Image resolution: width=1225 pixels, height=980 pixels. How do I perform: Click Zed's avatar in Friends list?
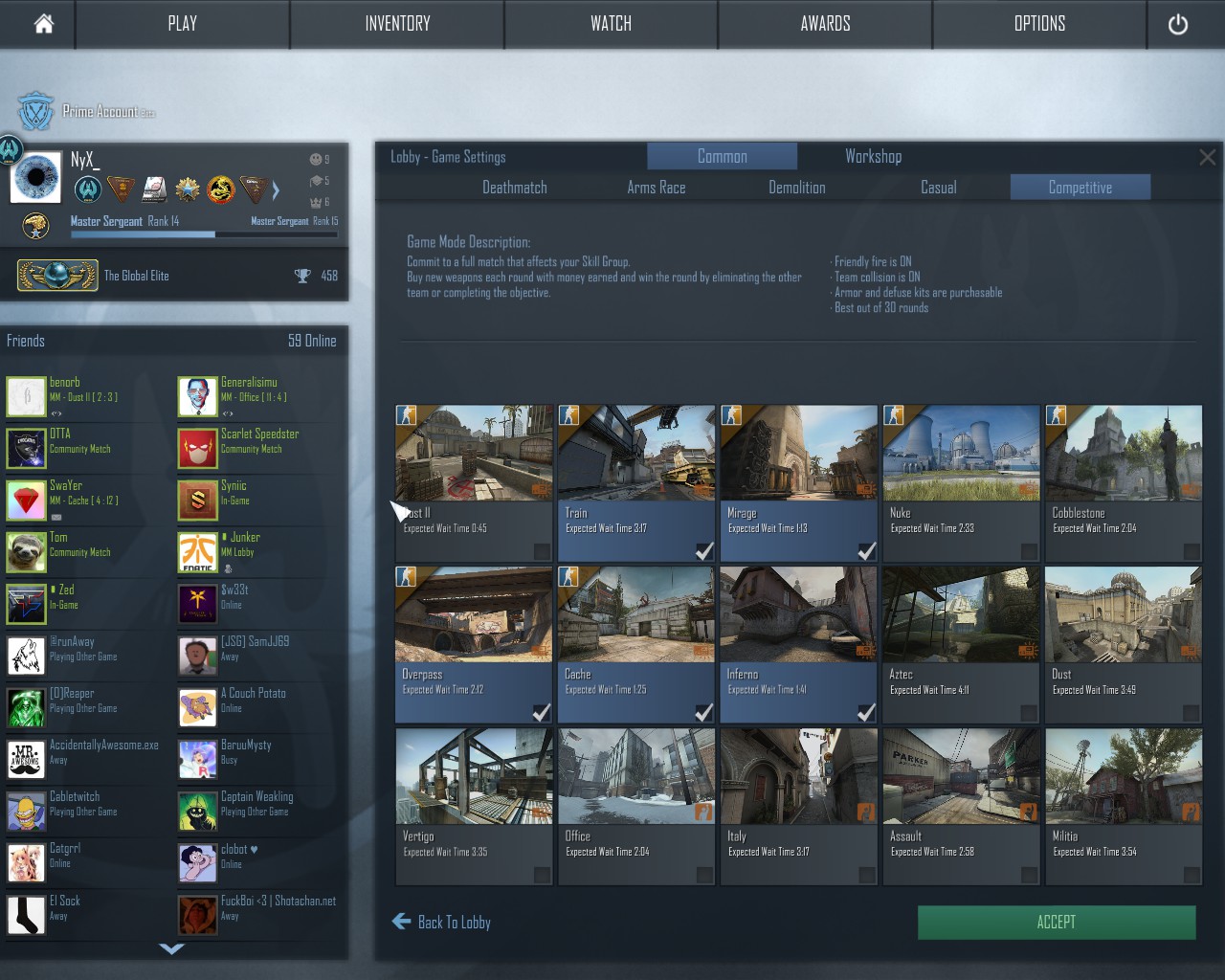point(26,604)
